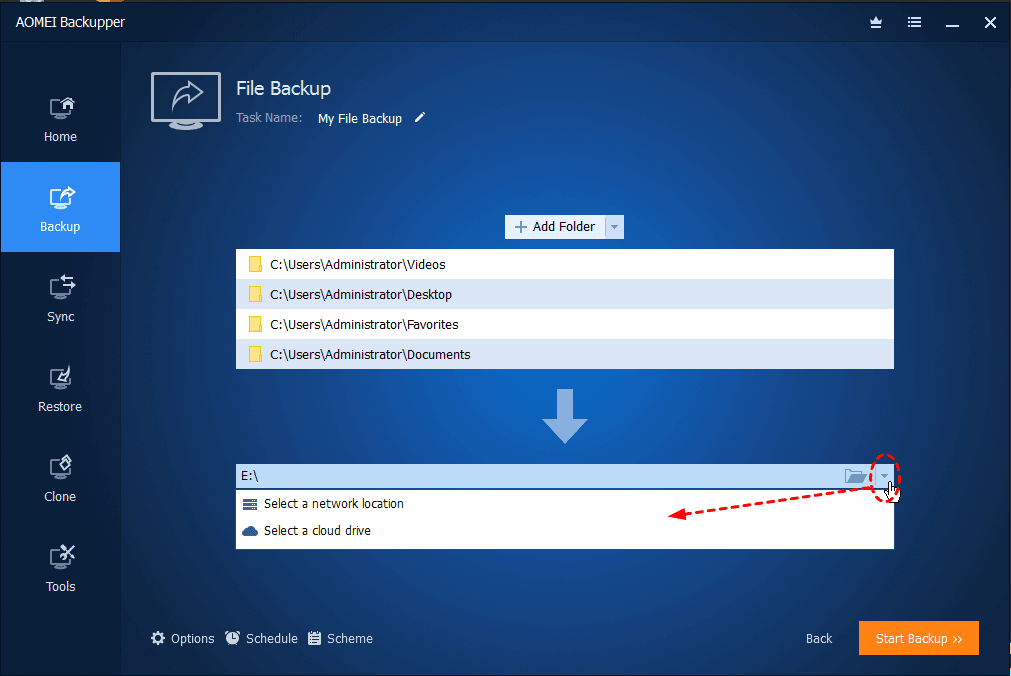The height and width of the screenshot is (676, 1011).
Task: Go to Sync in the sidebar
Action: pos(61,299)
